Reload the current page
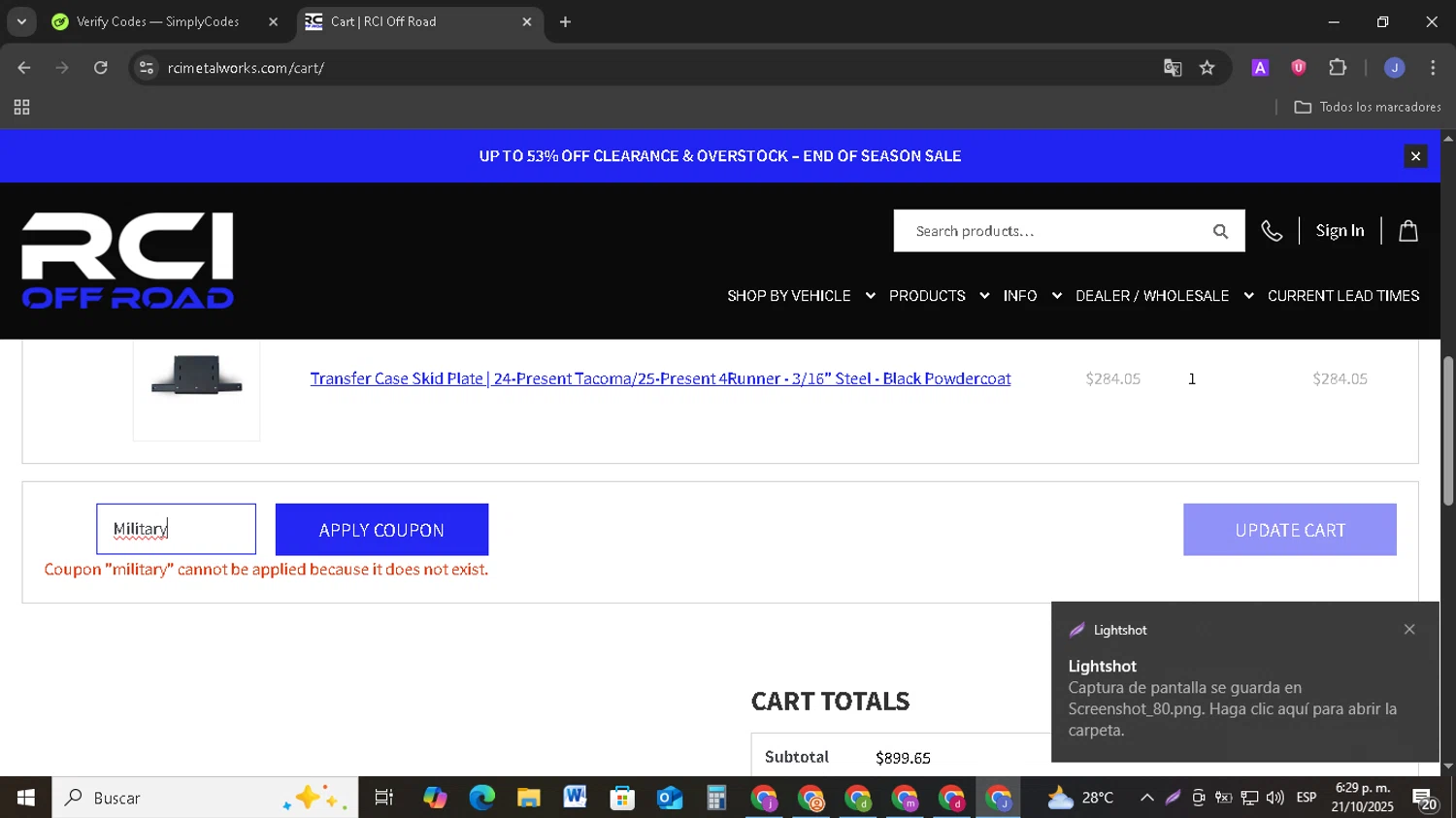The width and height of the screenshot is (1456, 818). 101,68
